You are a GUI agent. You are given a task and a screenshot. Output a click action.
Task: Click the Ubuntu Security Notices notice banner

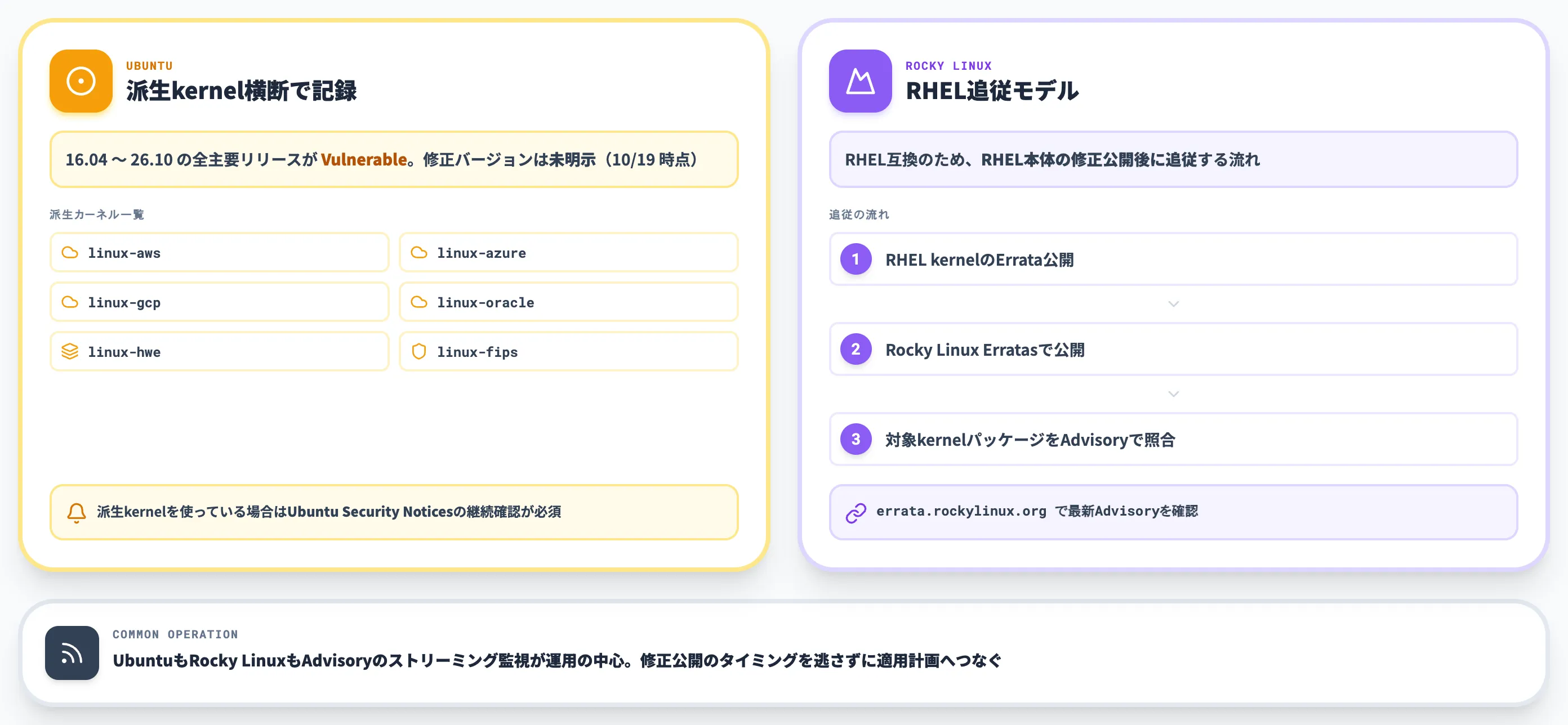coord(394,512)
